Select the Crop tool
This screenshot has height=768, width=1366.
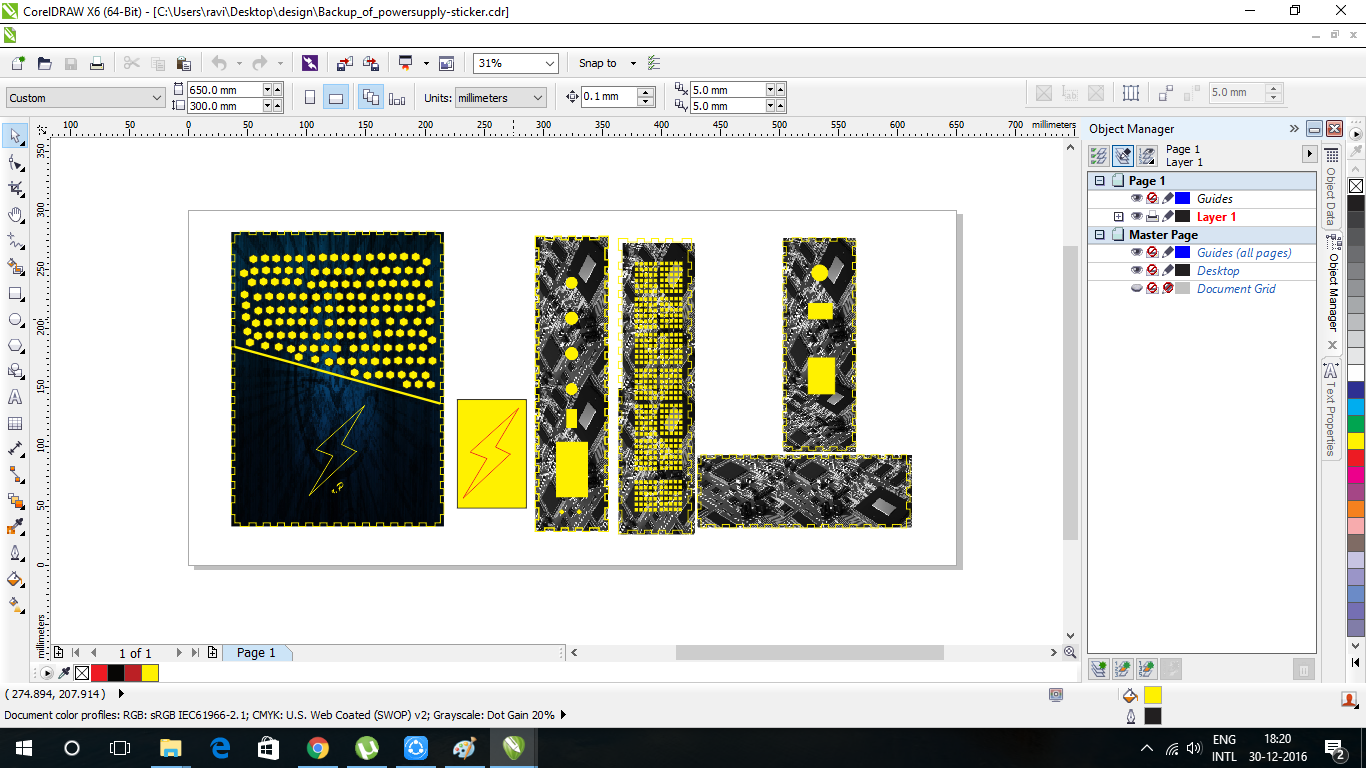[15, 188]
